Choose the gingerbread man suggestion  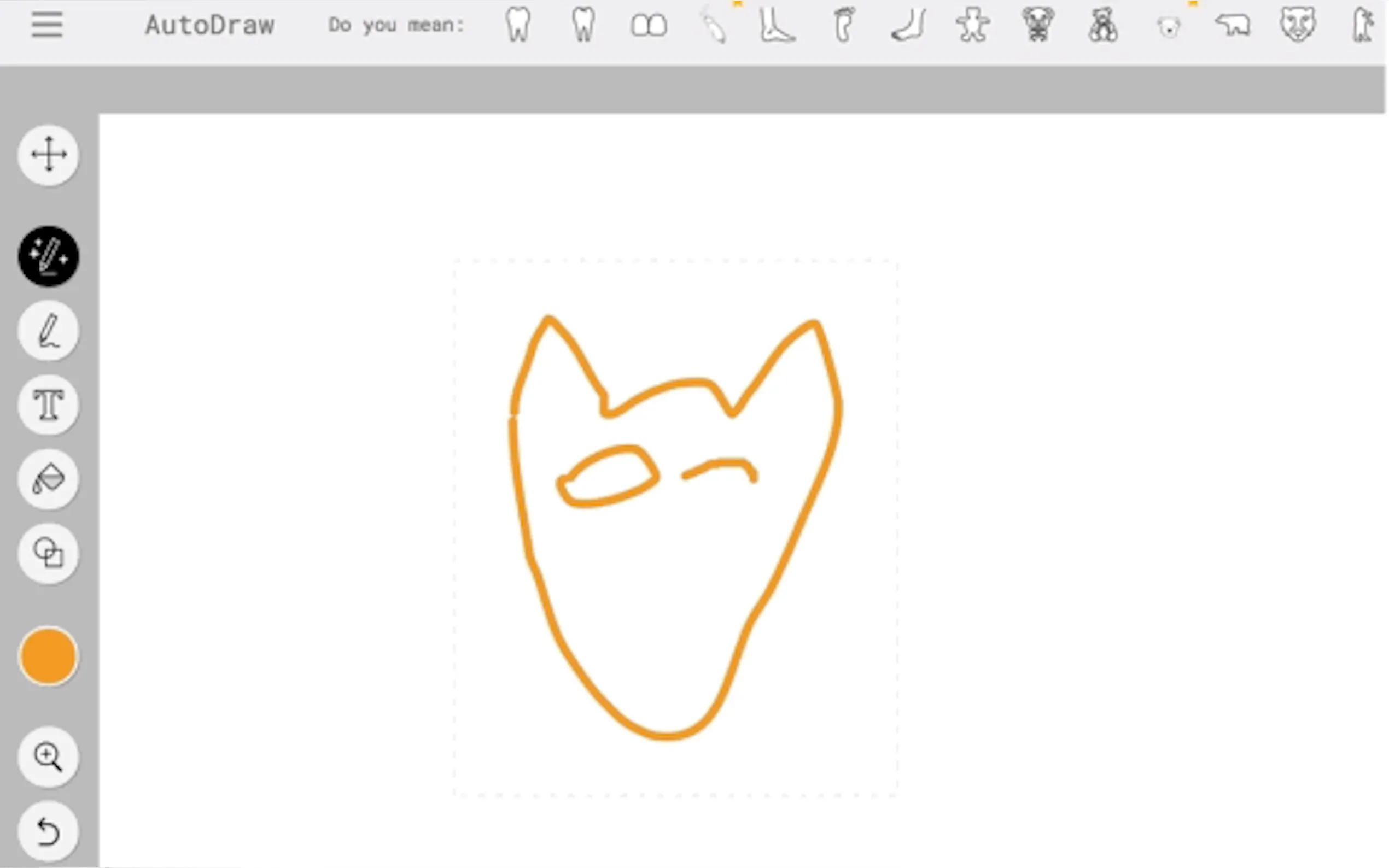pyautogui.click(x=973, y=25)
